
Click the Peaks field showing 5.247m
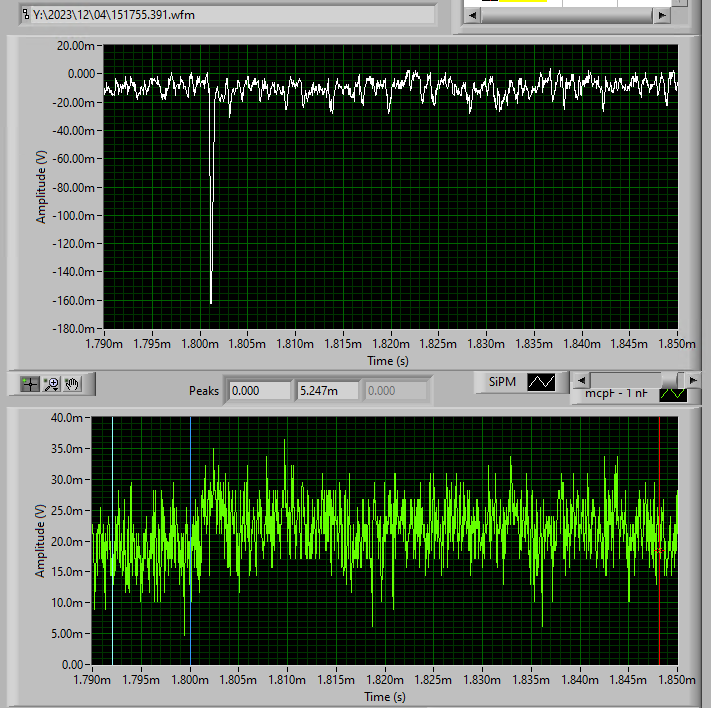[327, 390]
